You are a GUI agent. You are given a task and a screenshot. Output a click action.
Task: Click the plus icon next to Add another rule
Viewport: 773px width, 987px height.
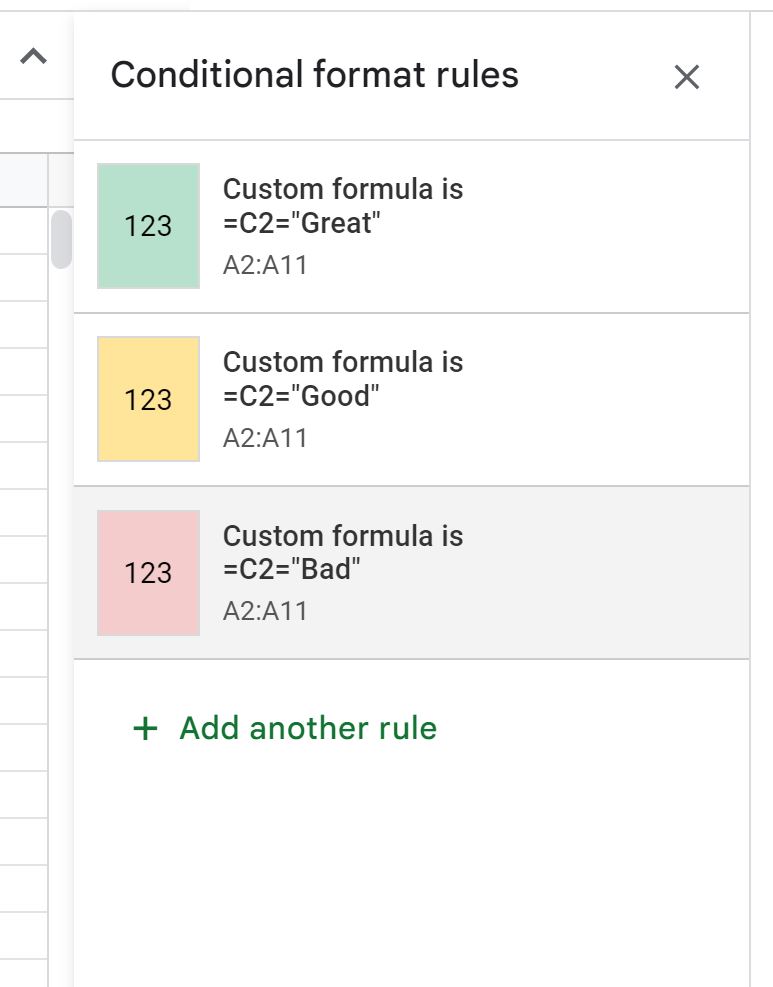click(145, 728)
